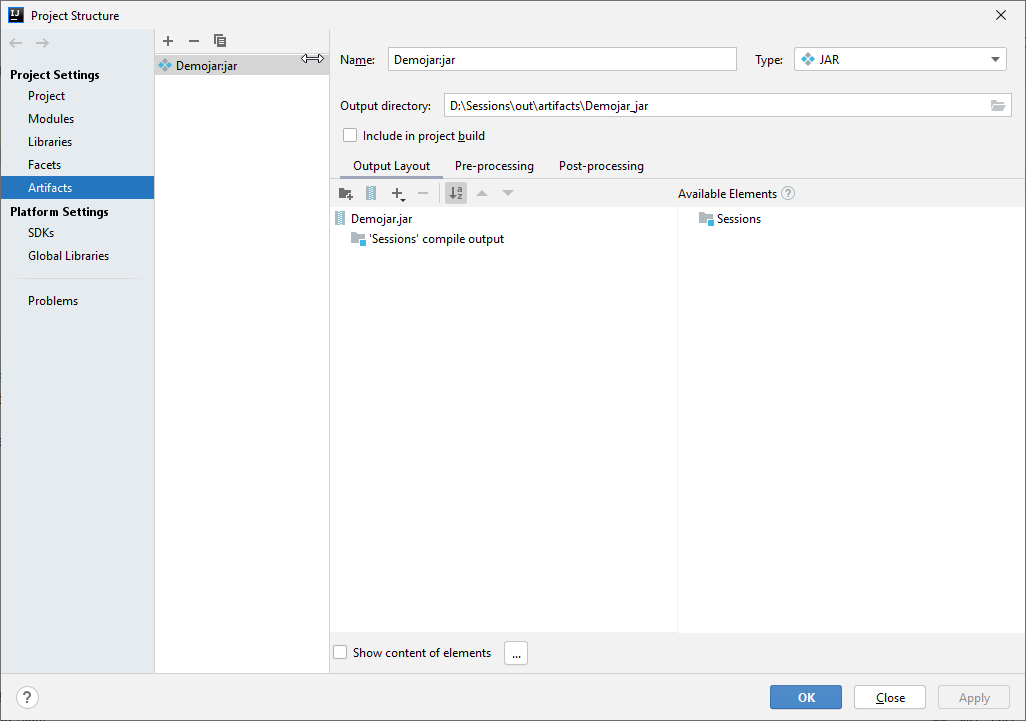Create a new directory in the output layout
This screenshot has height=721, width=1026.
pyautogui.click(x=345, y=193)
